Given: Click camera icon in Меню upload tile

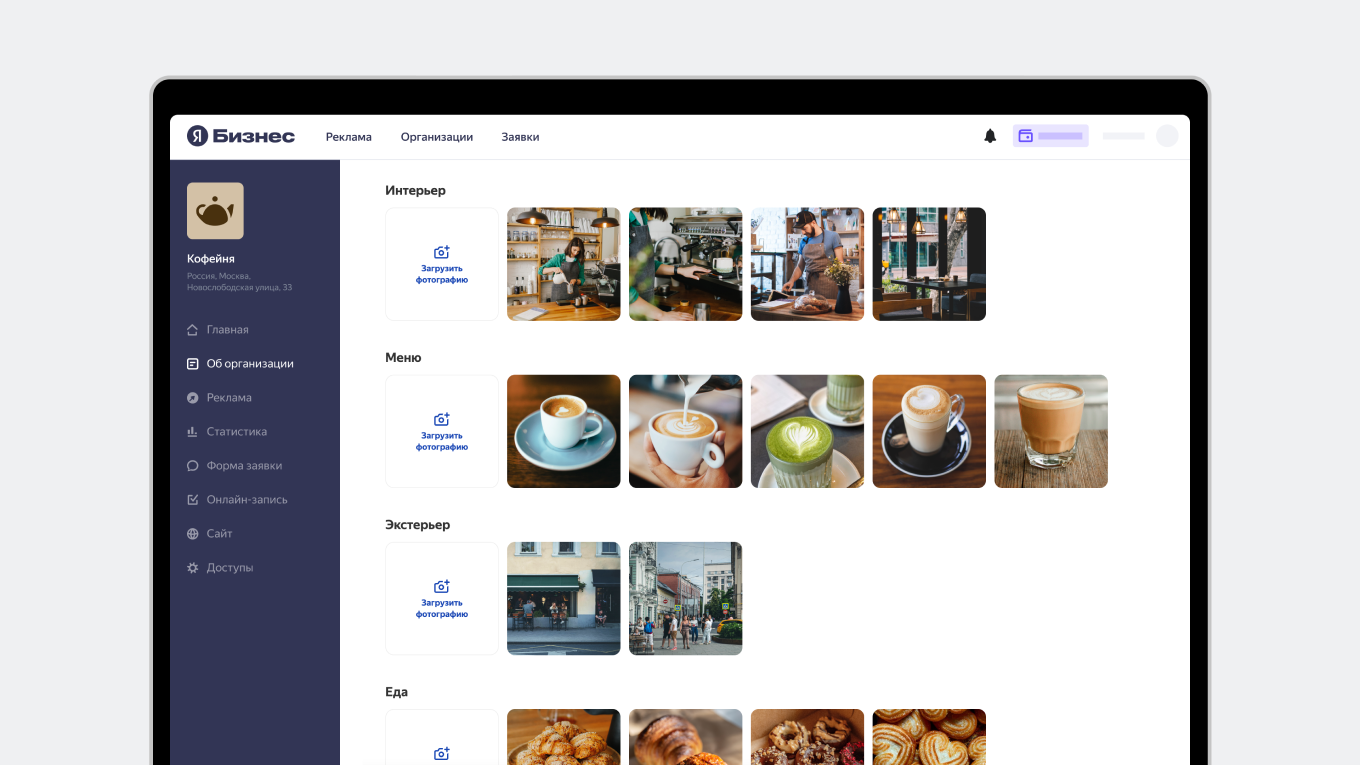Looking at the screenshot, I should point(442,419).
